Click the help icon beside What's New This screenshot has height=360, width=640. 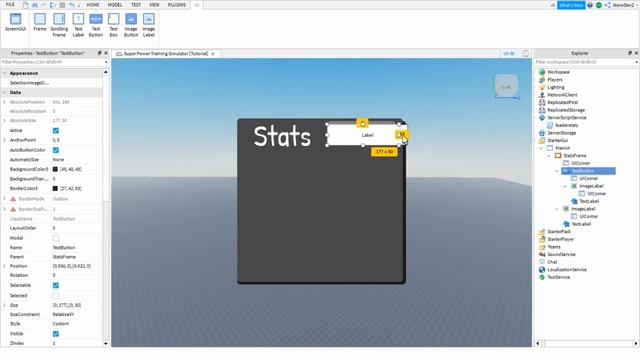coord(590,5)
